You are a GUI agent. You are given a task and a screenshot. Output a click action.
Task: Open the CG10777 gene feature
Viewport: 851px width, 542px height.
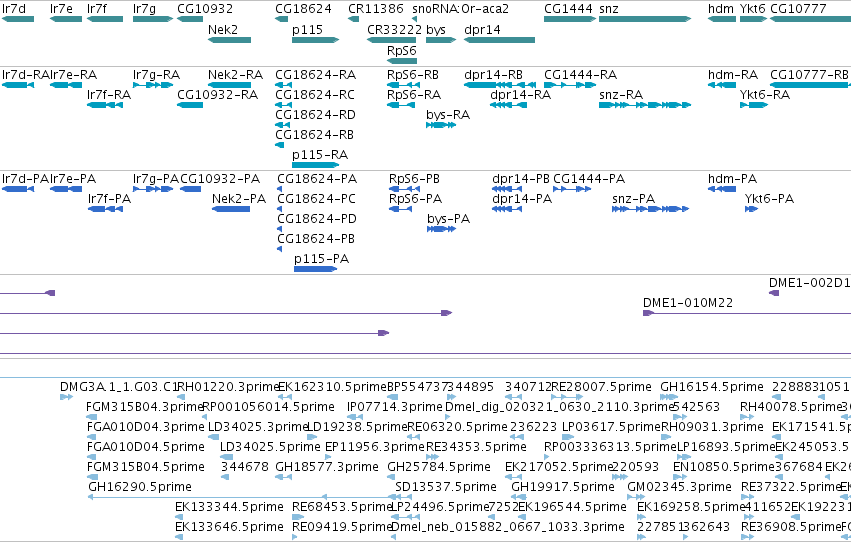(810, 19)
